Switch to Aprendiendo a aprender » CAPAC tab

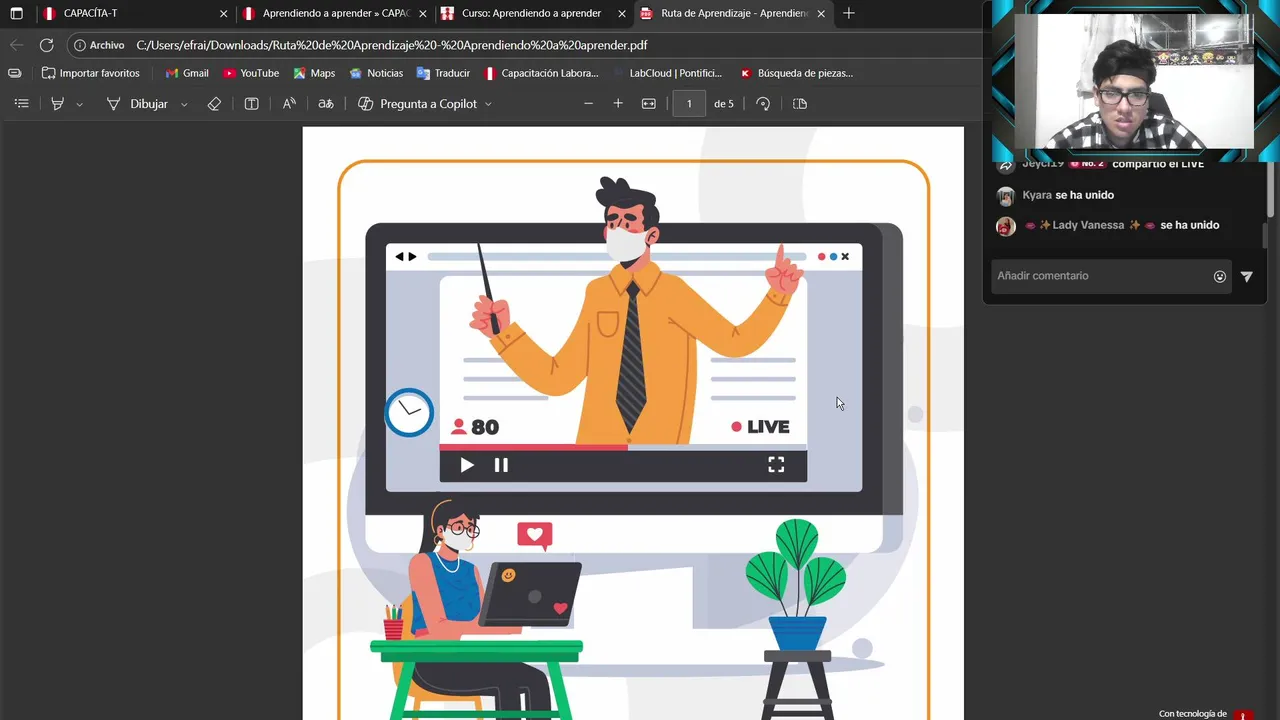click(x=335, y=14)
